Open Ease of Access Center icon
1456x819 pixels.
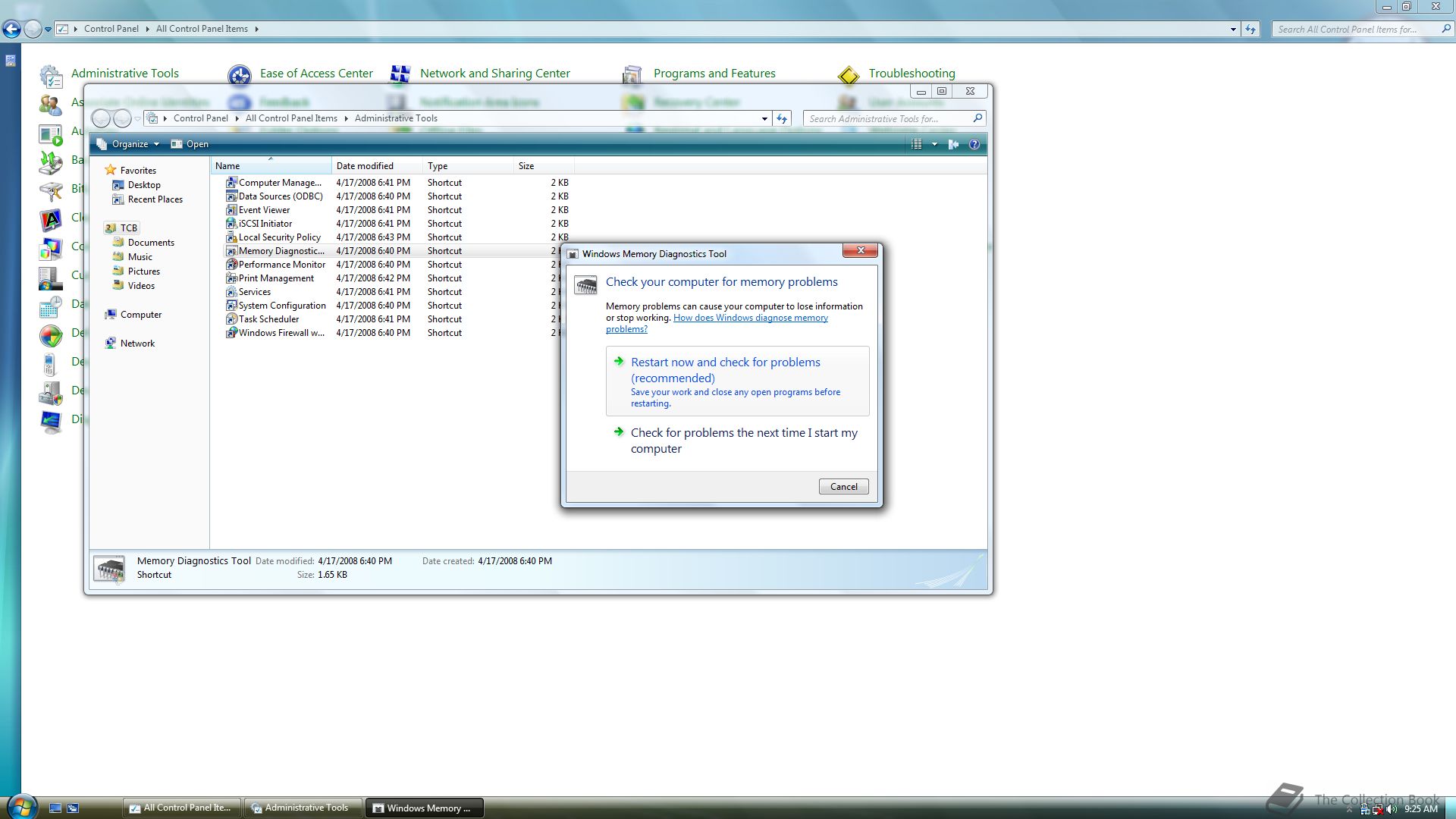(x=240, y=74)
